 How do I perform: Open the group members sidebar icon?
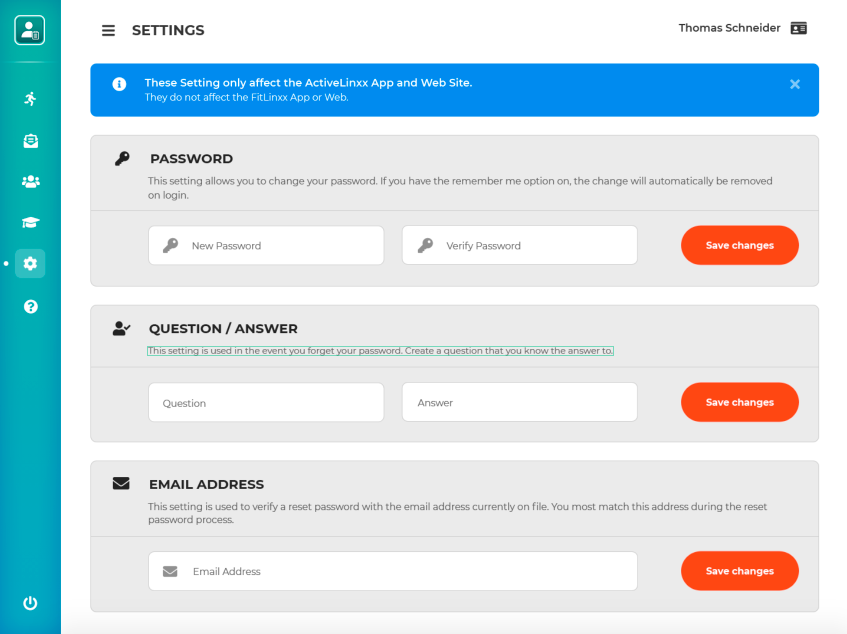tap(30, 182)
